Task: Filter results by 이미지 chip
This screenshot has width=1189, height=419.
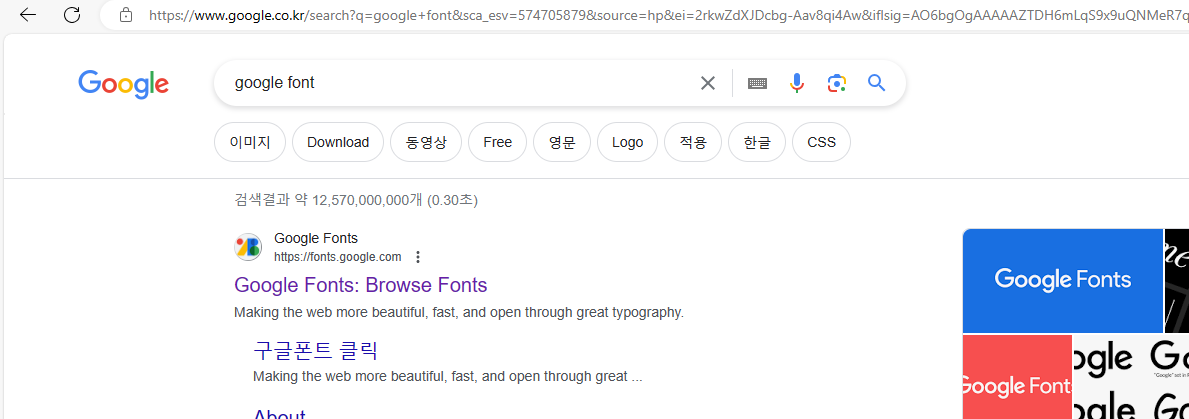Action: click(250, 142)
